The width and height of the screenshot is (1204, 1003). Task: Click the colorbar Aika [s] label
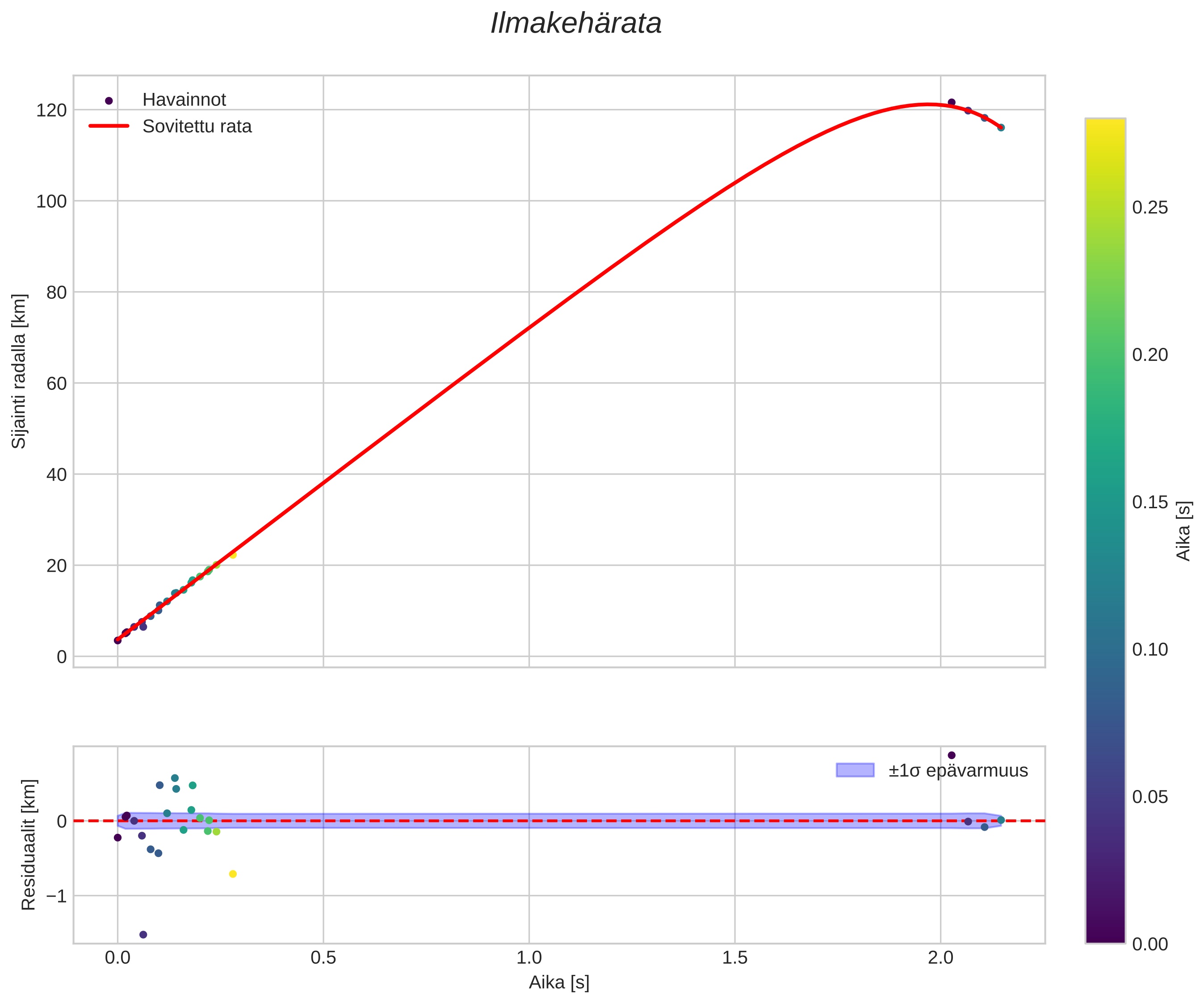[x=1184, y=531]
